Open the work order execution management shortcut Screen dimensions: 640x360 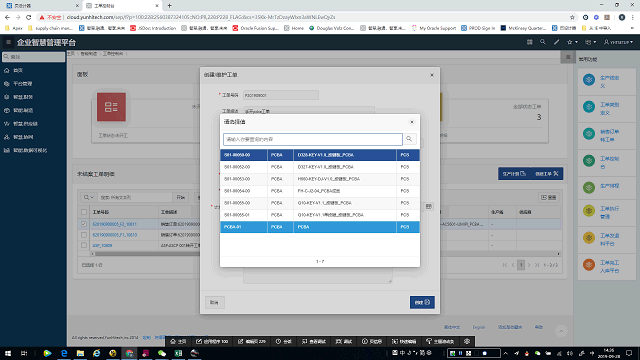[607, 212]
